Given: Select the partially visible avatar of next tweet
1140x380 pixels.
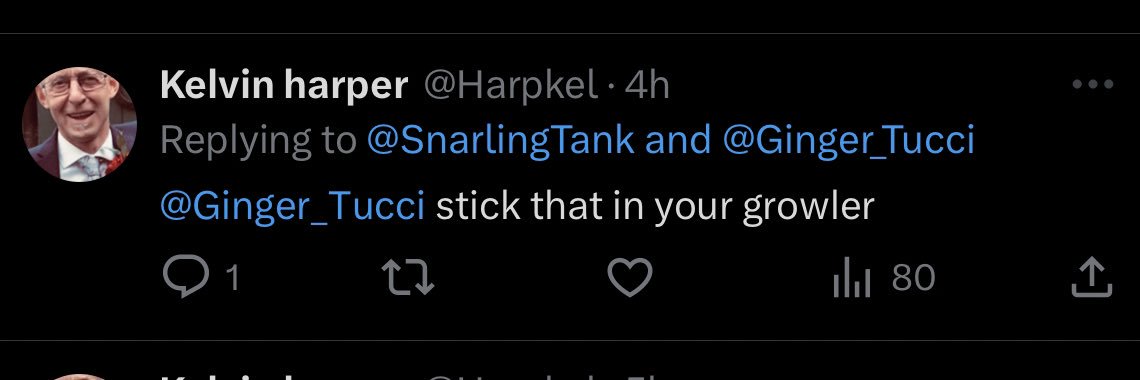Looking at the screenshot, I should [79, 376].
